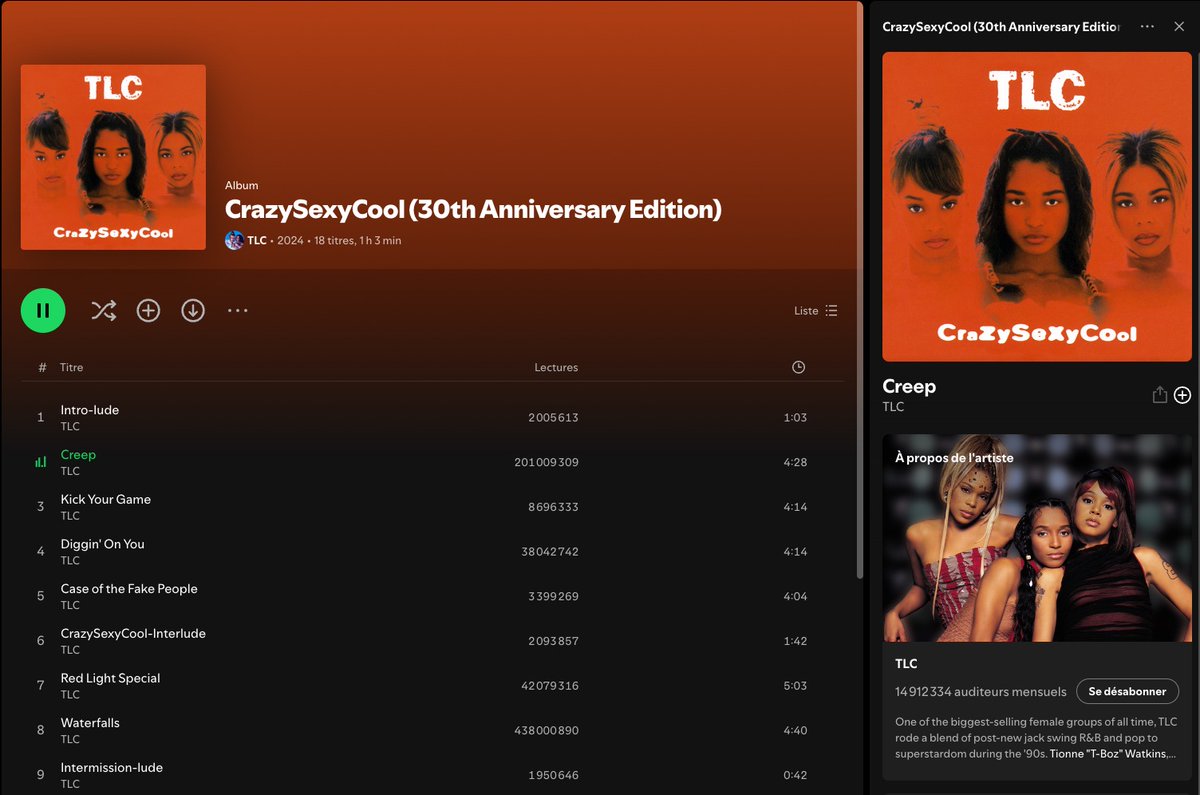The height and width of the screenshot is (795, 1200).
Task: Click the Se désabonner button
Action: (x=1127, y=691)
